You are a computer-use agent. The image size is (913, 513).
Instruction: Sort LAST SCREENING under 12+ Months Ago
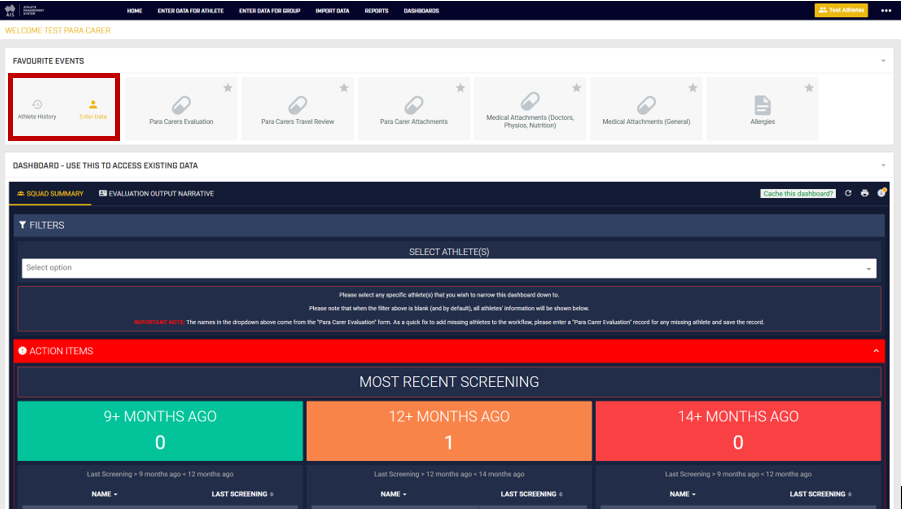coord(532,494)
